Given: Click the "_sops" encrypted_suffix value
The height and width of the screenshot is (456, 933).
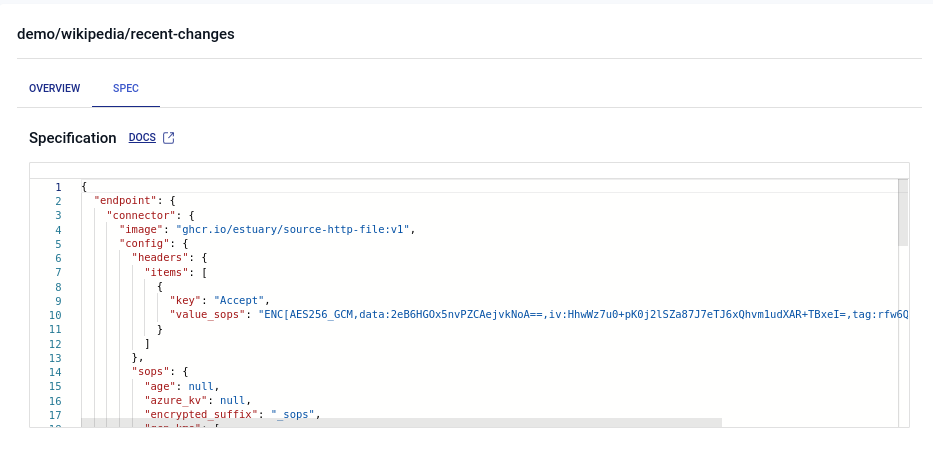Looking at the screenshot, I should [287, 414].
